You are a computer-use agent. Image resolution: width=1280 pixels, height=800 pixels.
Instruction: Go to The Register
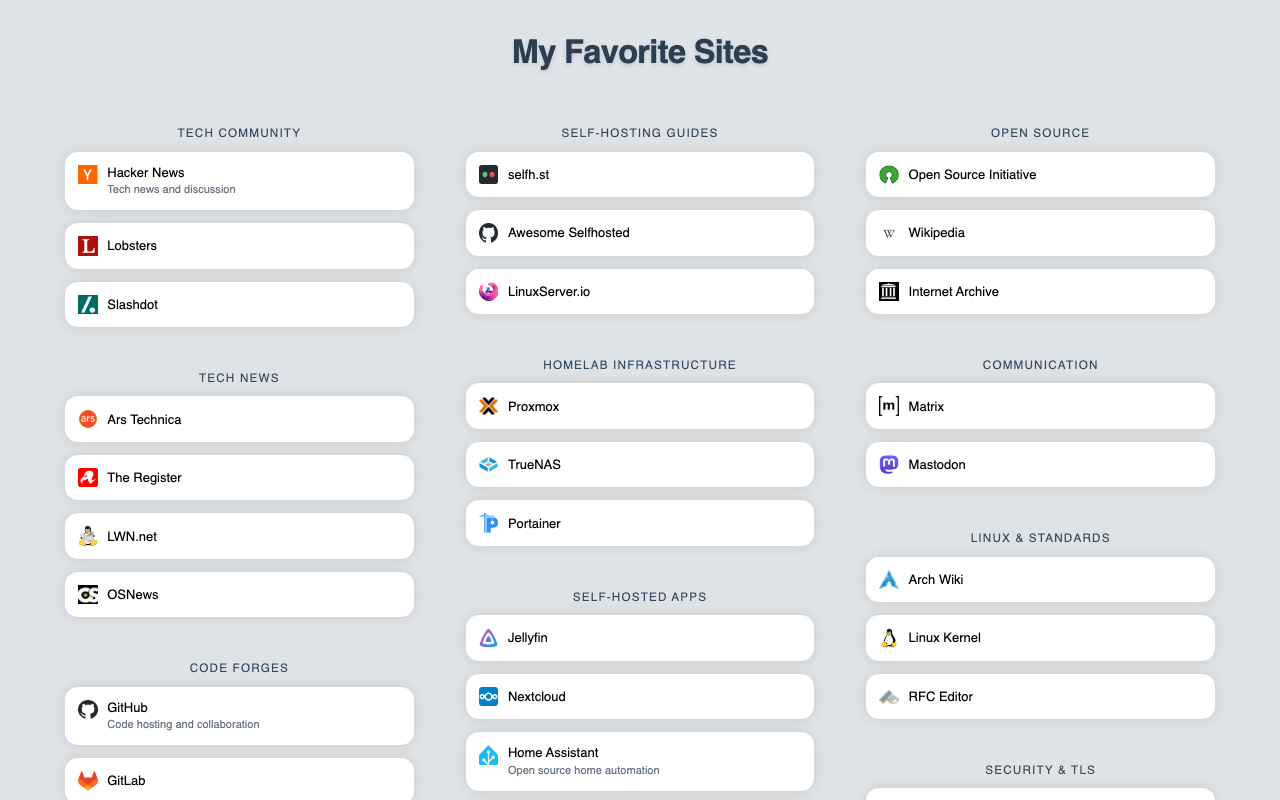pos(239,478)
